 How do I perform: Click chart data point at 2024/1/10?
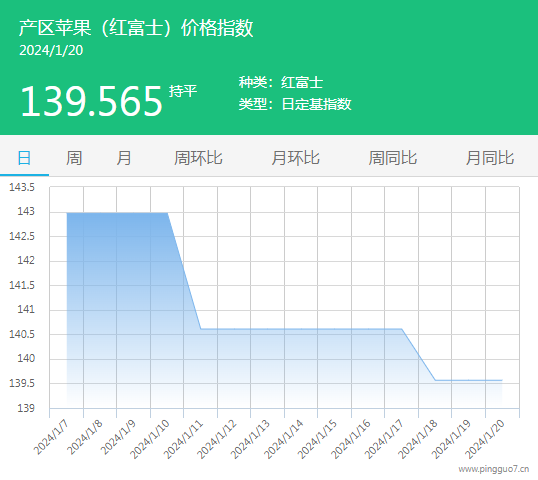[167, 213]
